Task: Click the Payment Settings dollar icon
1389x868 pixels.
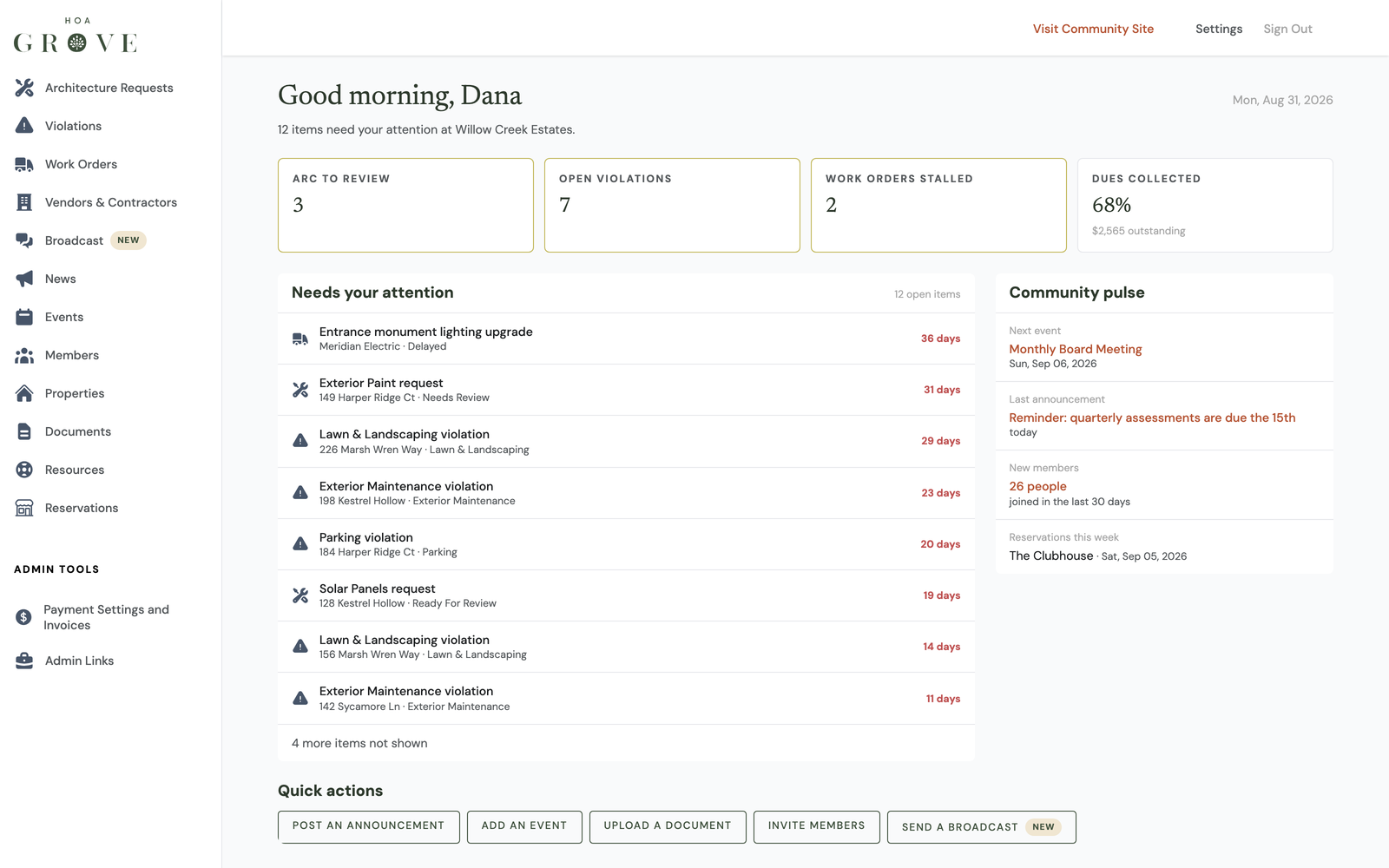Action: (x=23, y=617)
